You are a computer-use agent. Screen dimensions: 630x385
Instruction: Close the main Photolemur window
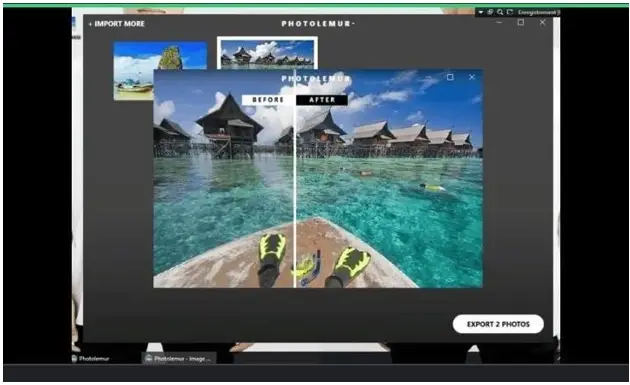(x=542, y=23)
